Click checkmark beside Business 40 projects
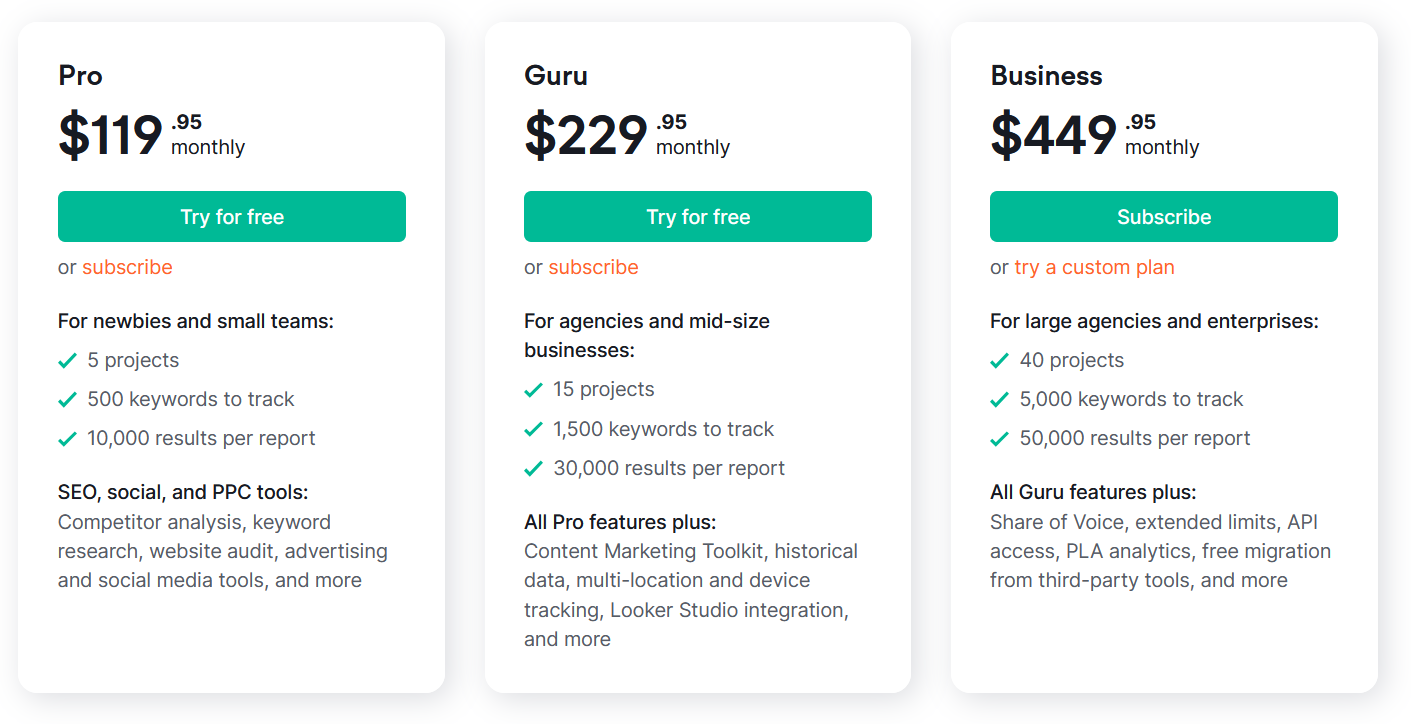Screen dimensions: 1411x724 [1000, 360]
